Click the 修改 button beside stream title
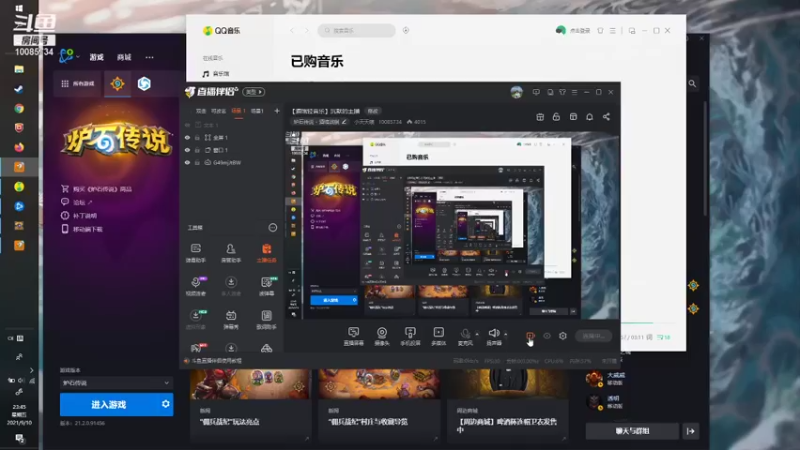Screen dimensions: 800x450 373,111
